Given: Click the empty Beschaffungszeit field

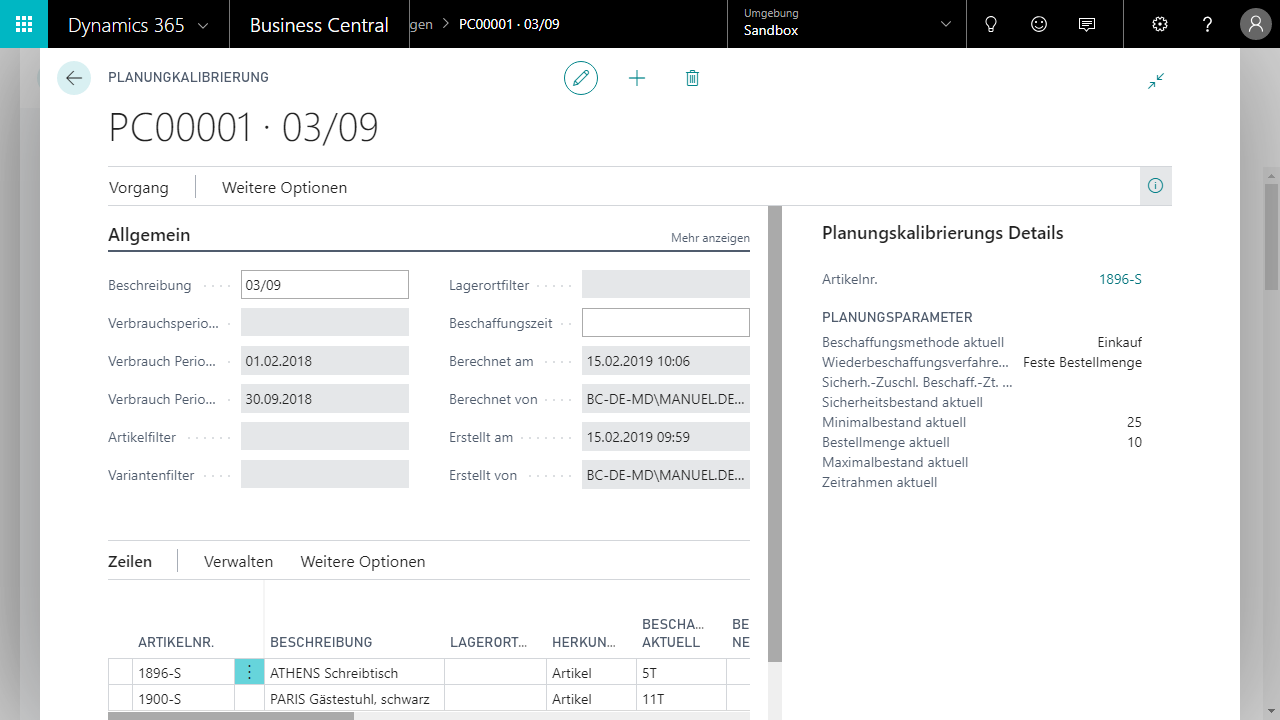Looking at the screenshot, I should click(x=666, y=323).
